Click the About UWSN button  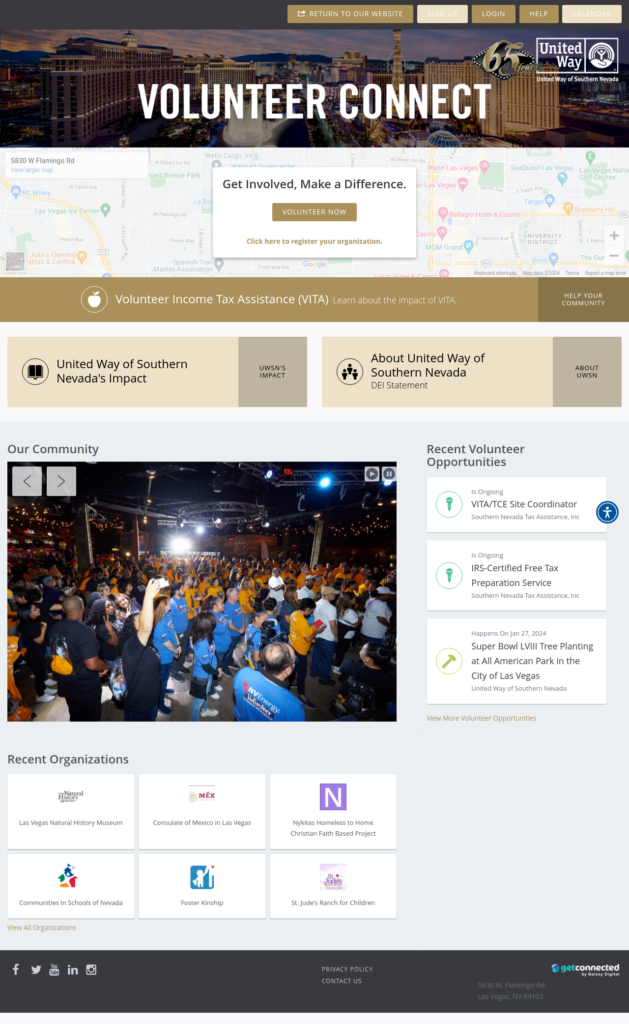click(x=587, y=372)
